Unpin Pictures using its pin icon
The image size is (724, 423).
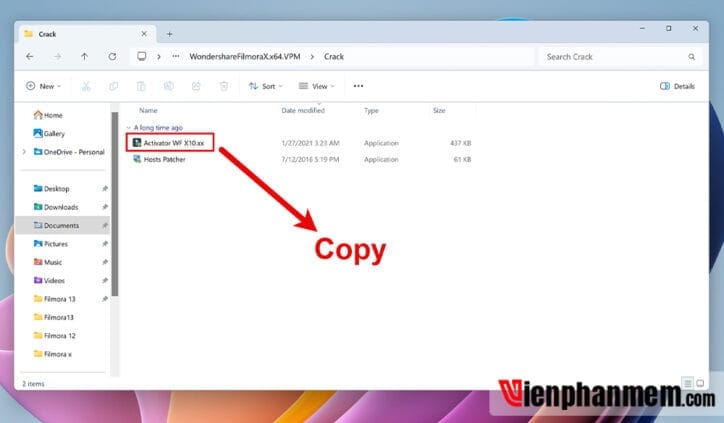(x=105, y=244)
